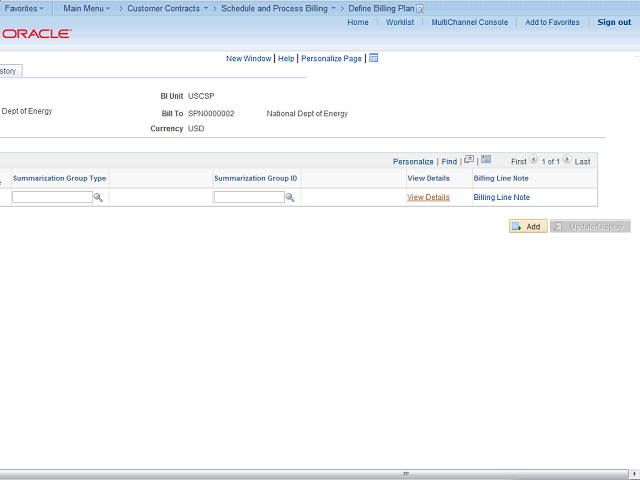
Task: Select Bill To value SPN0000002
Action: pyautogui.click(x=211, y=113)
